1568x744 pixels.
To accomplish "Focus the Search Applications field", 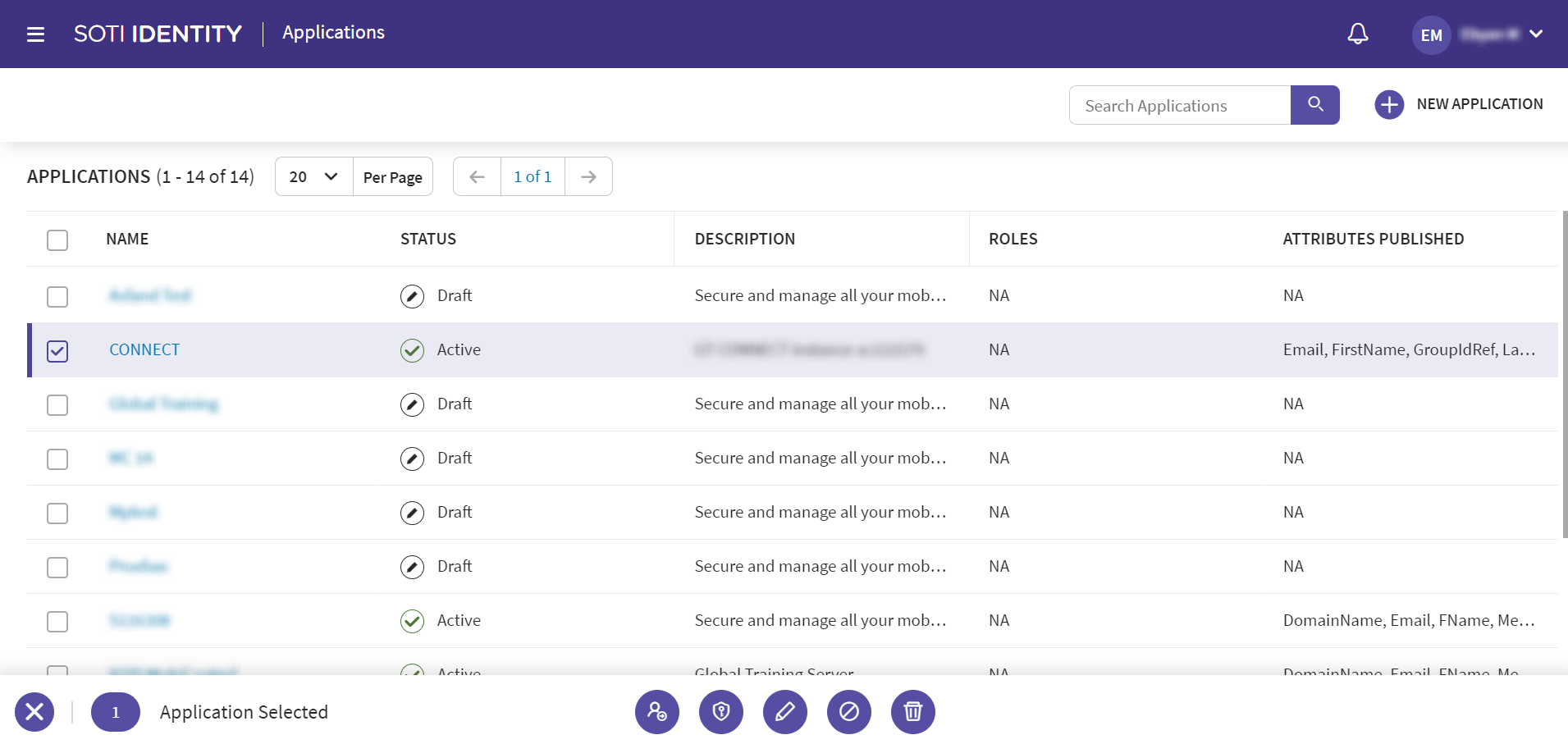I will 1180,105.
